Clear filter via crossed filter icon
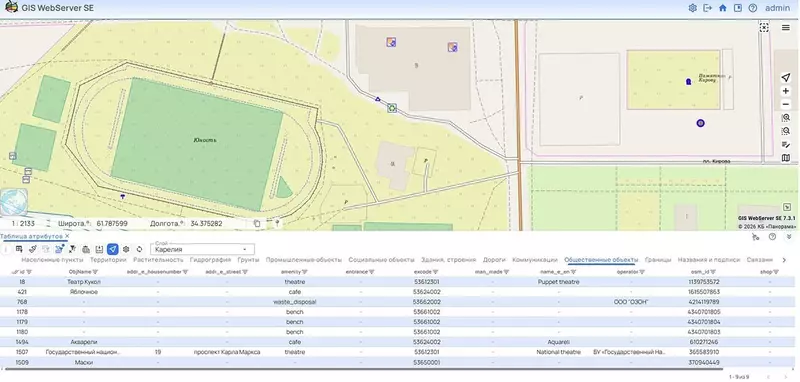 (x=72, y=249)
